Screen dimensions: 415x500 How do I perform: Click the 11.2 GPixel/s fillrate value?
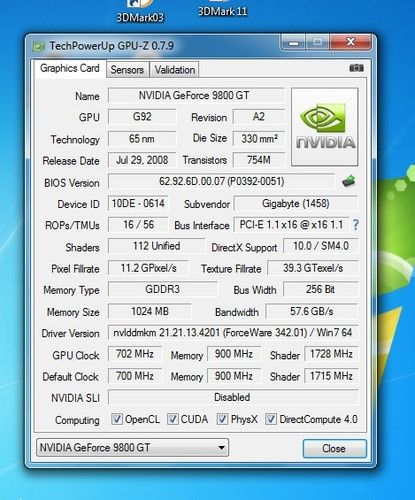click(148, 268)
